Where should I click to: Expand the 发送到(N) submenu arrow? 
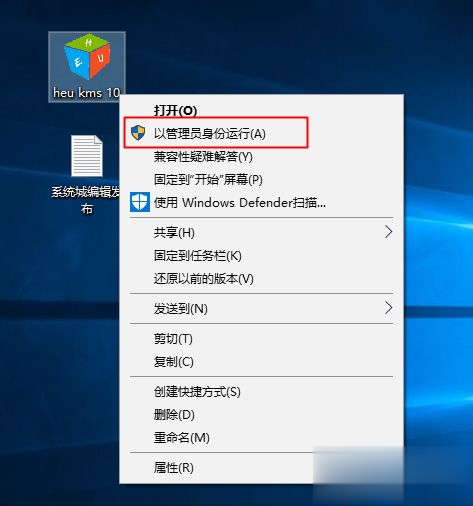click(388, 308)
